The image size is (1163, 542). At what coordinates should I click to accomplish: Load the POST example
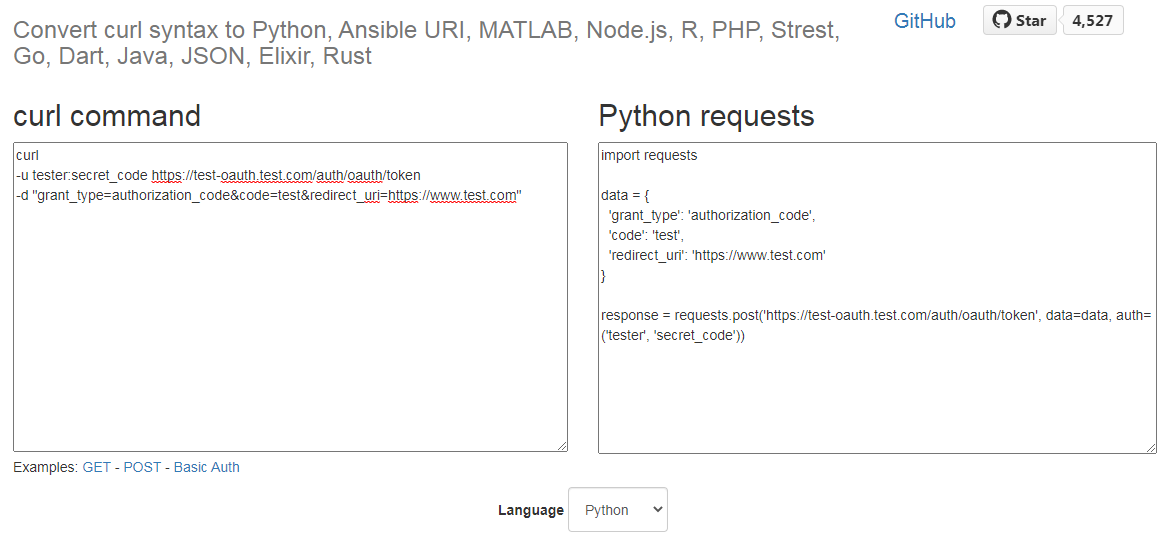coord(142,467)
